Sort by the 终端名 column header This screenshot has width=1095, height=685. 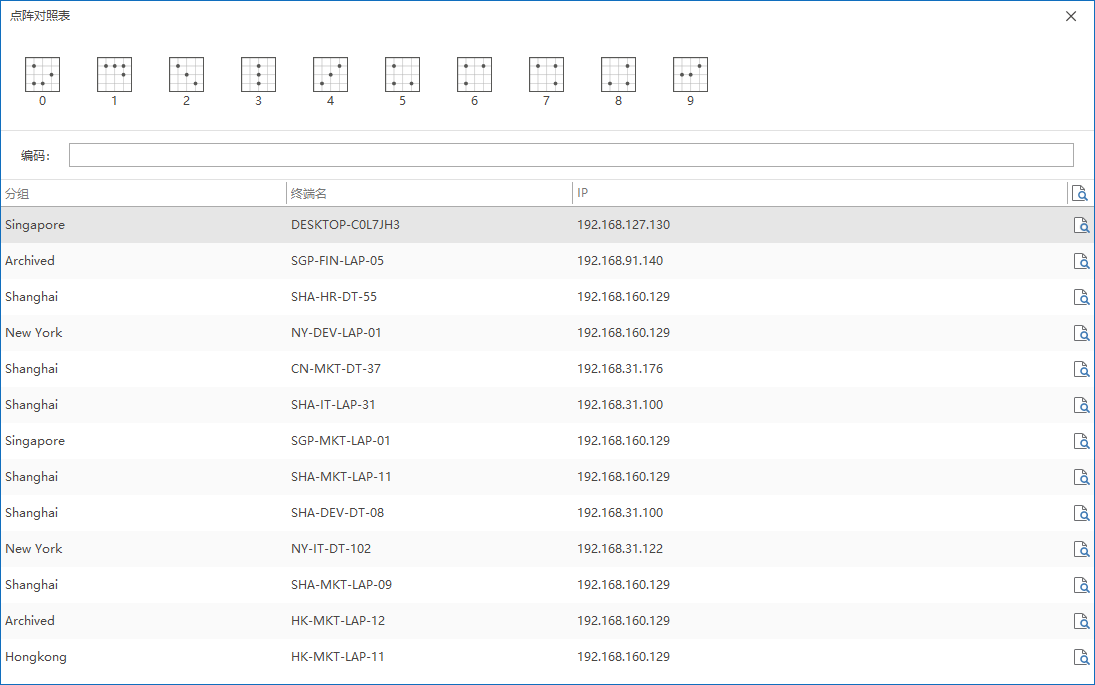pos(429,193)
